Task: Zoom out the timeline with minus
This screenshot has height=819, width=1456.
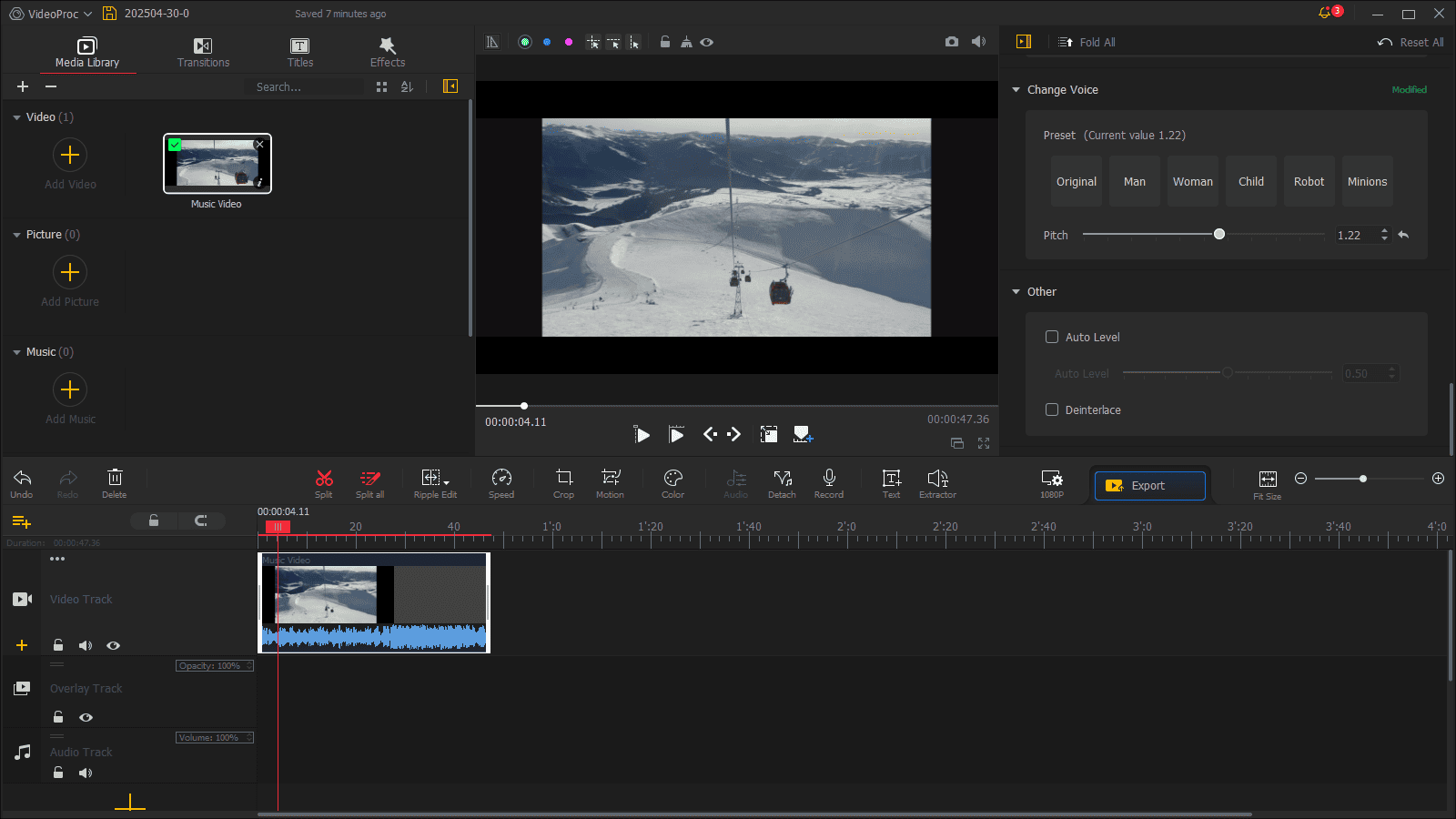Action: (x=1301, y=479)
